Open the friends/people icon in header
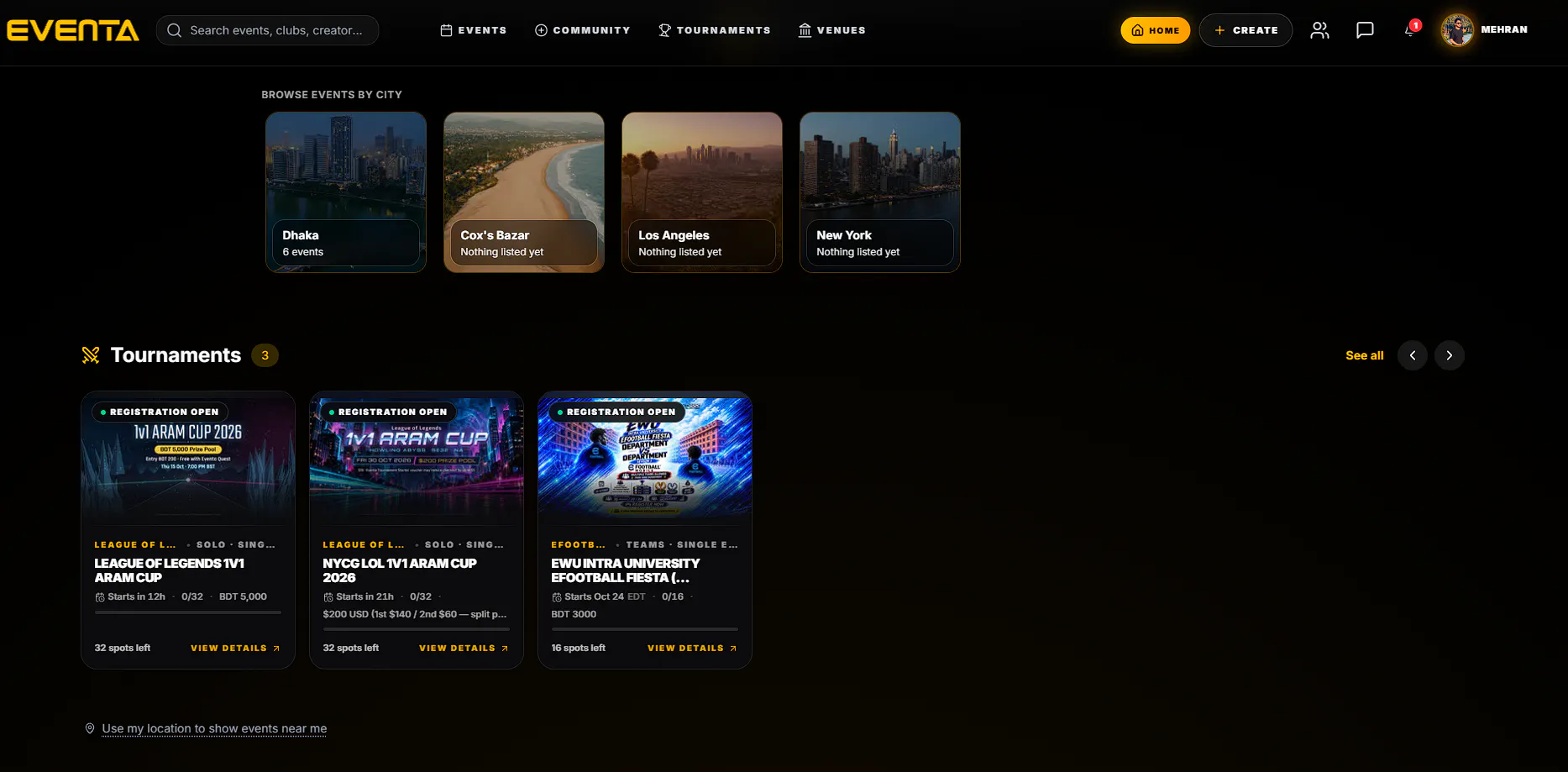The height and width of the screenshot is (772, 1568). coord(1319,30)
